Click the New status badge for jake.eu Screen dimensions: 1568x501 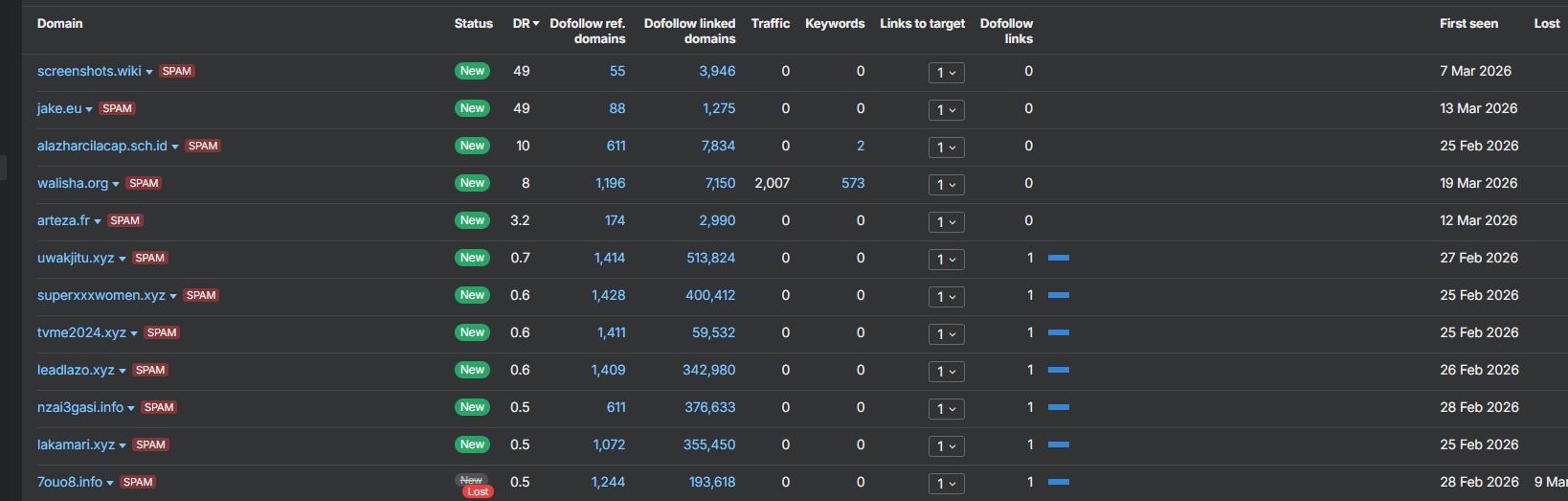click(472, 108)
